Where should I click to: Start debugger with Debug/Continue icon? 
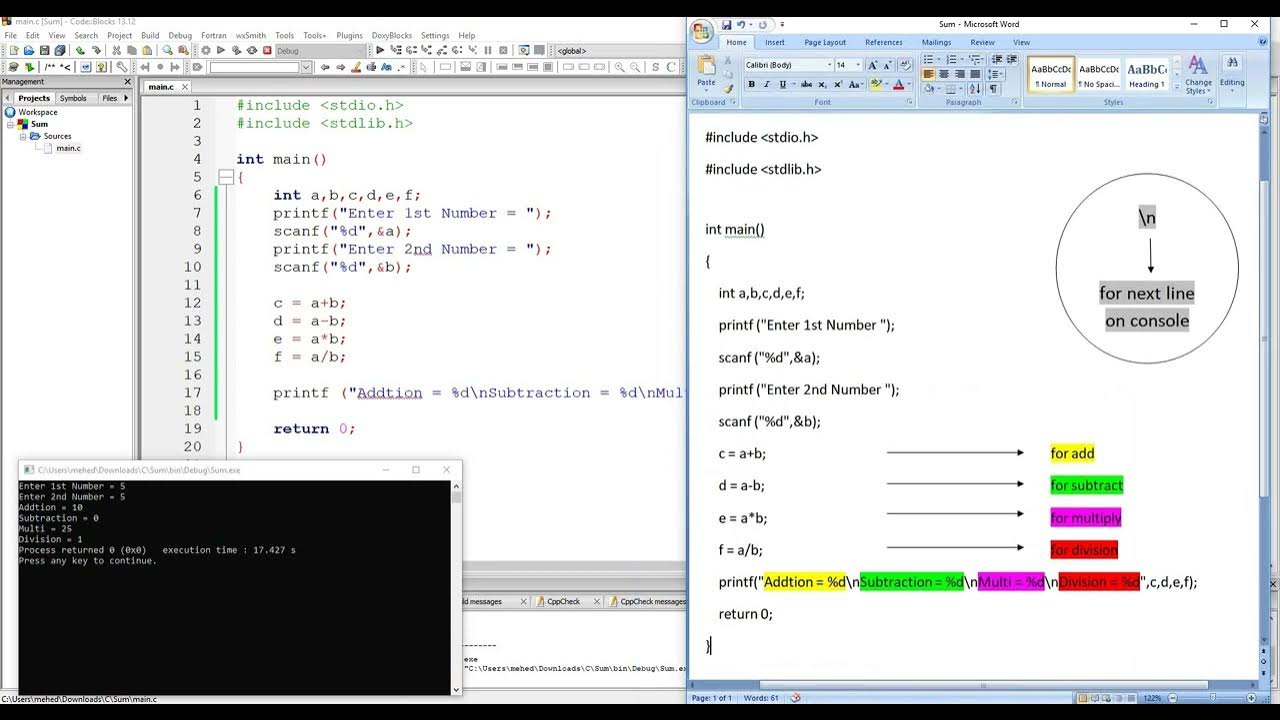[379, 50]
